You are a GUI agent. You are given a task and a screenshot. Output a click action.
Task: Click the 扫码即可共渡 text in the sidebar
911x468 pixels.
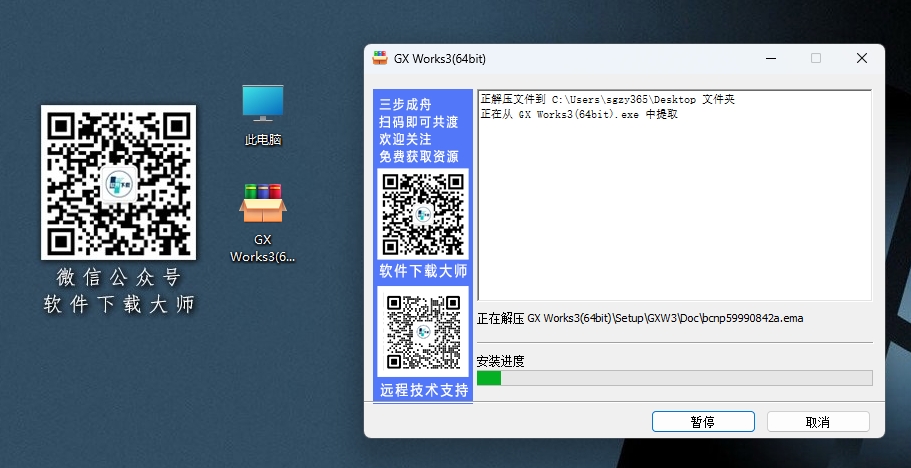click(419, 122)
